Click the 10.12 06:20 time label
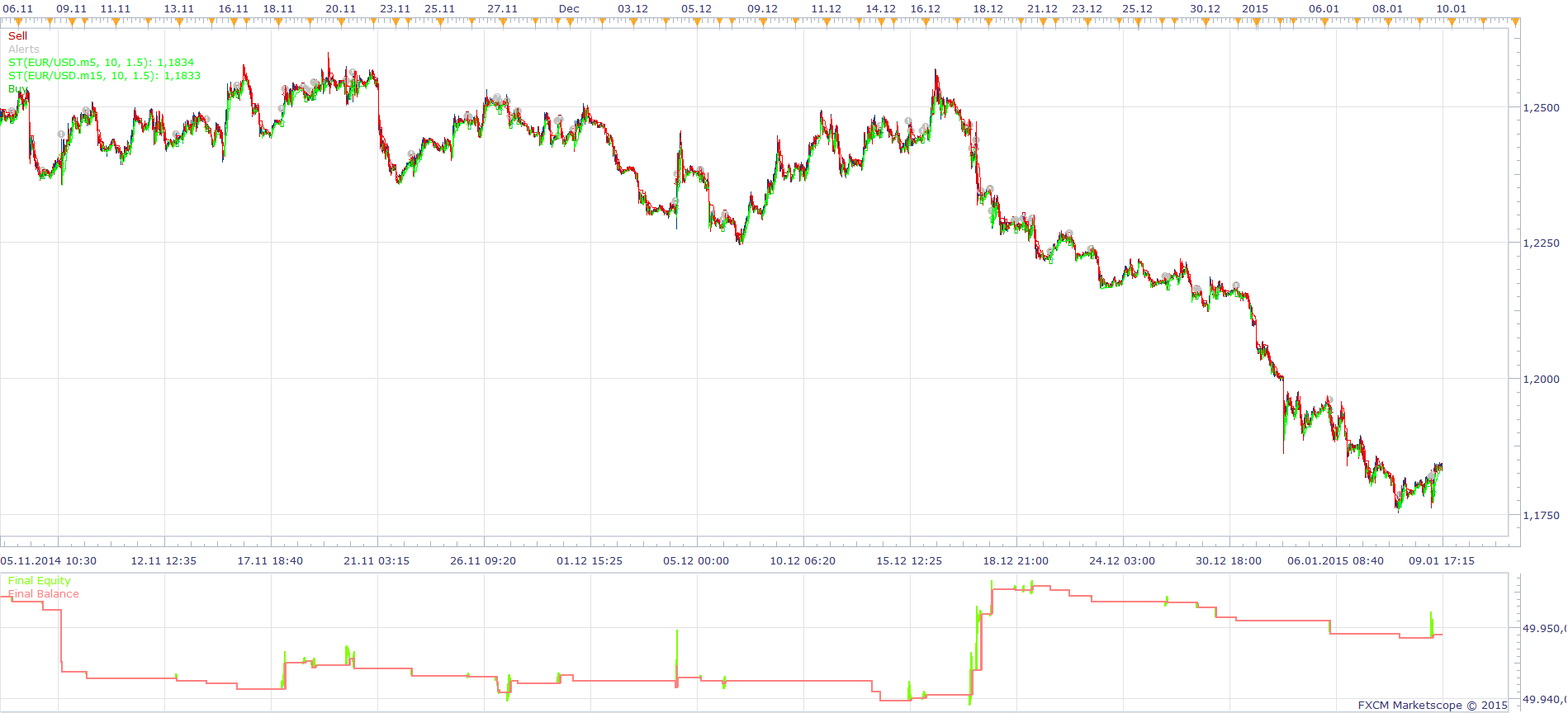Viewport: 1568px width, 713px height. [803, 561]
